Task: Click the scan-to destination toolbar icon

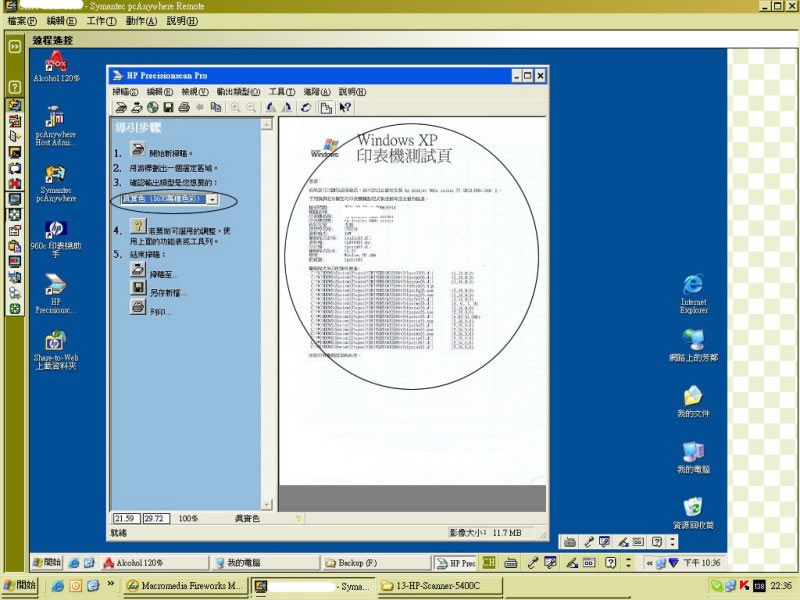Action: [x=137, y=108]
